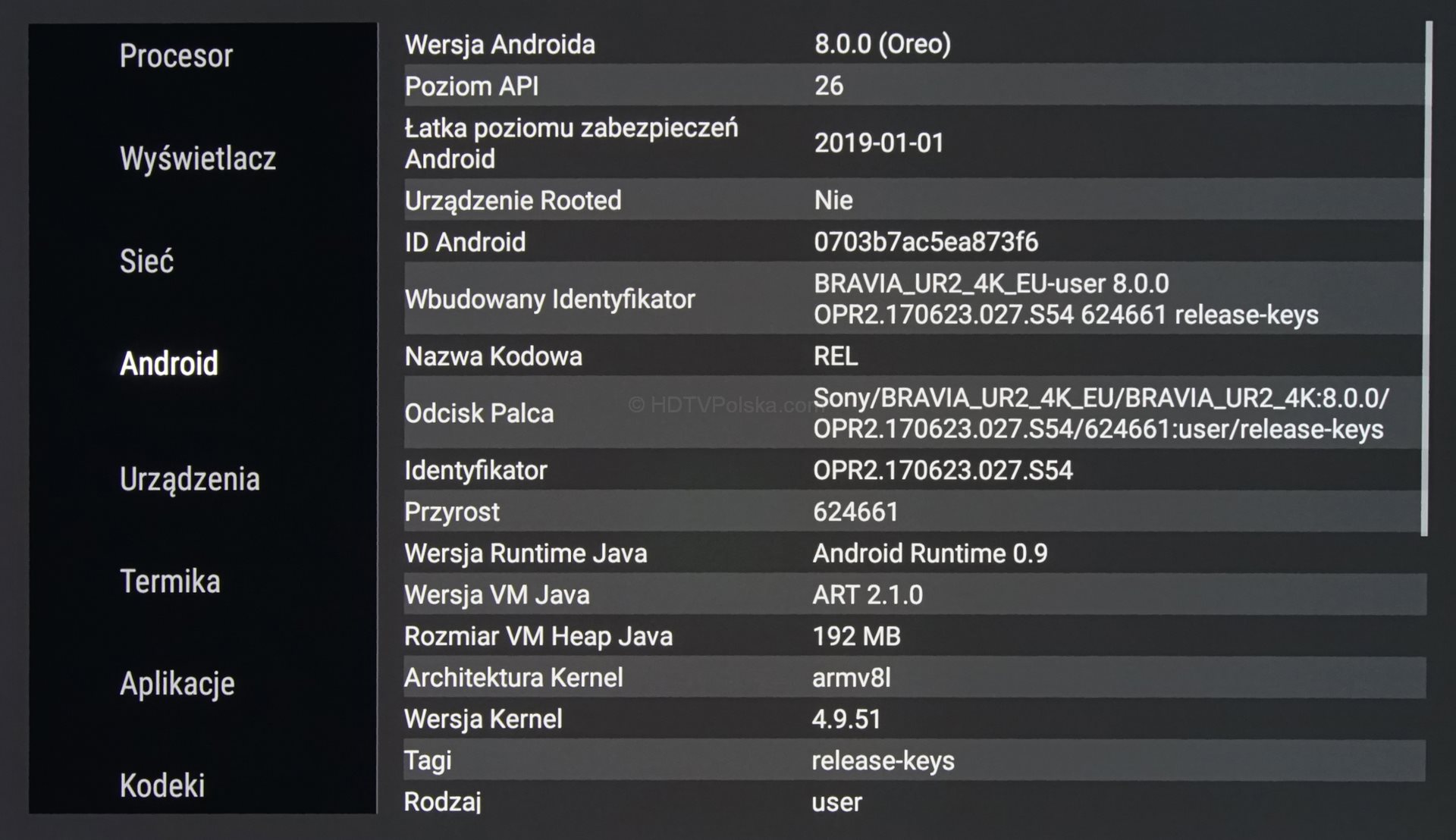The image size is (1456, 840).
Task: Click the kernel version 4.9.51
Action: tap(846, 719)
